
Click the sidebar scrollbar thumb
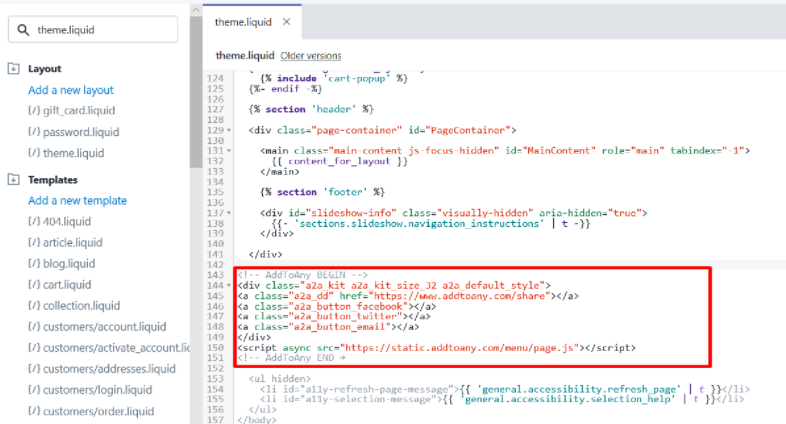(196, 91)
